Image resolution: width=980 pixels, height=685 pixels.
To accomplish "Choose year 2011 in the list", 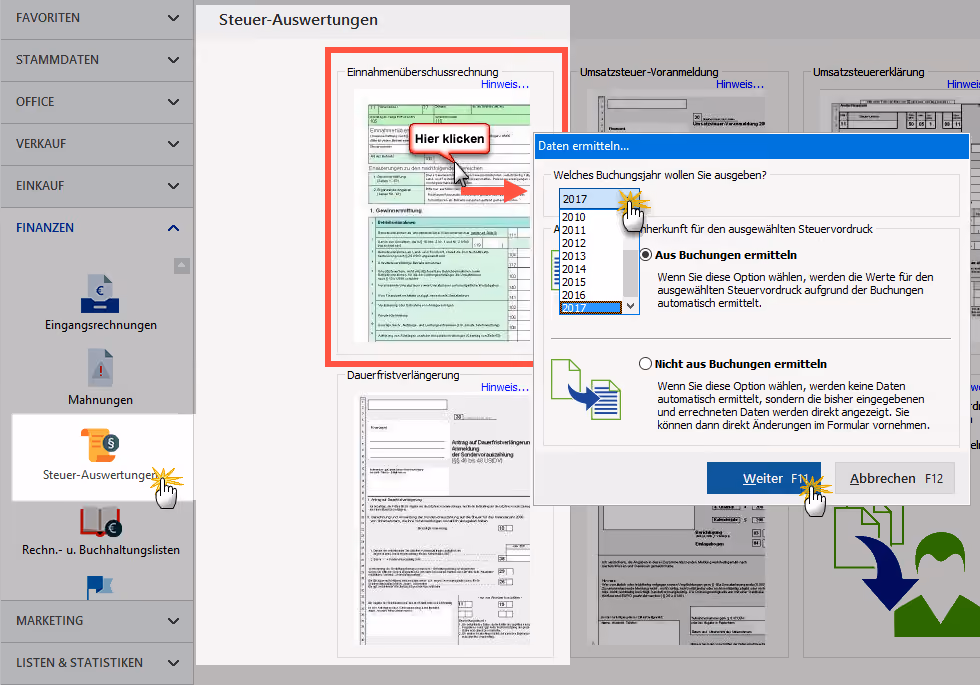I will point(574,230).
